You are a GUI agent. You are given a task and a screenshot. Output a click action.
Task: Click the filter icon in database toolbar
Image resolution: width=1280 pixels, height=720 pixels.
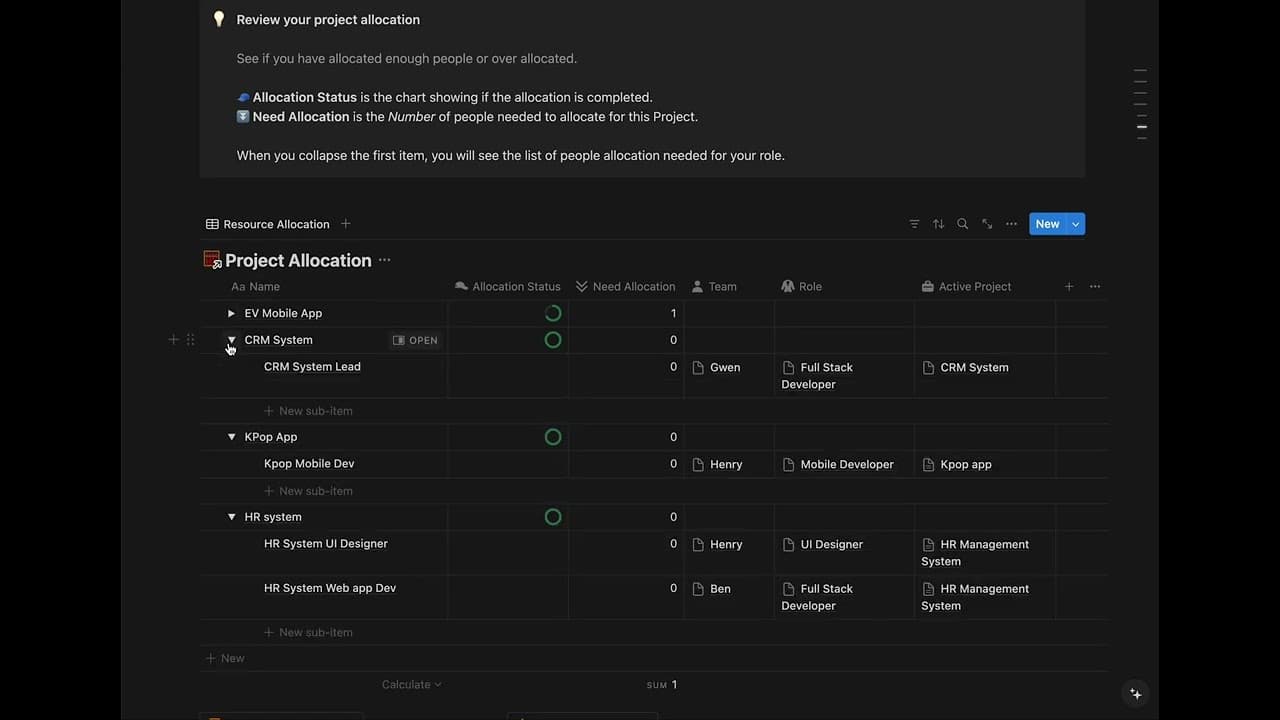click(914, 224)
